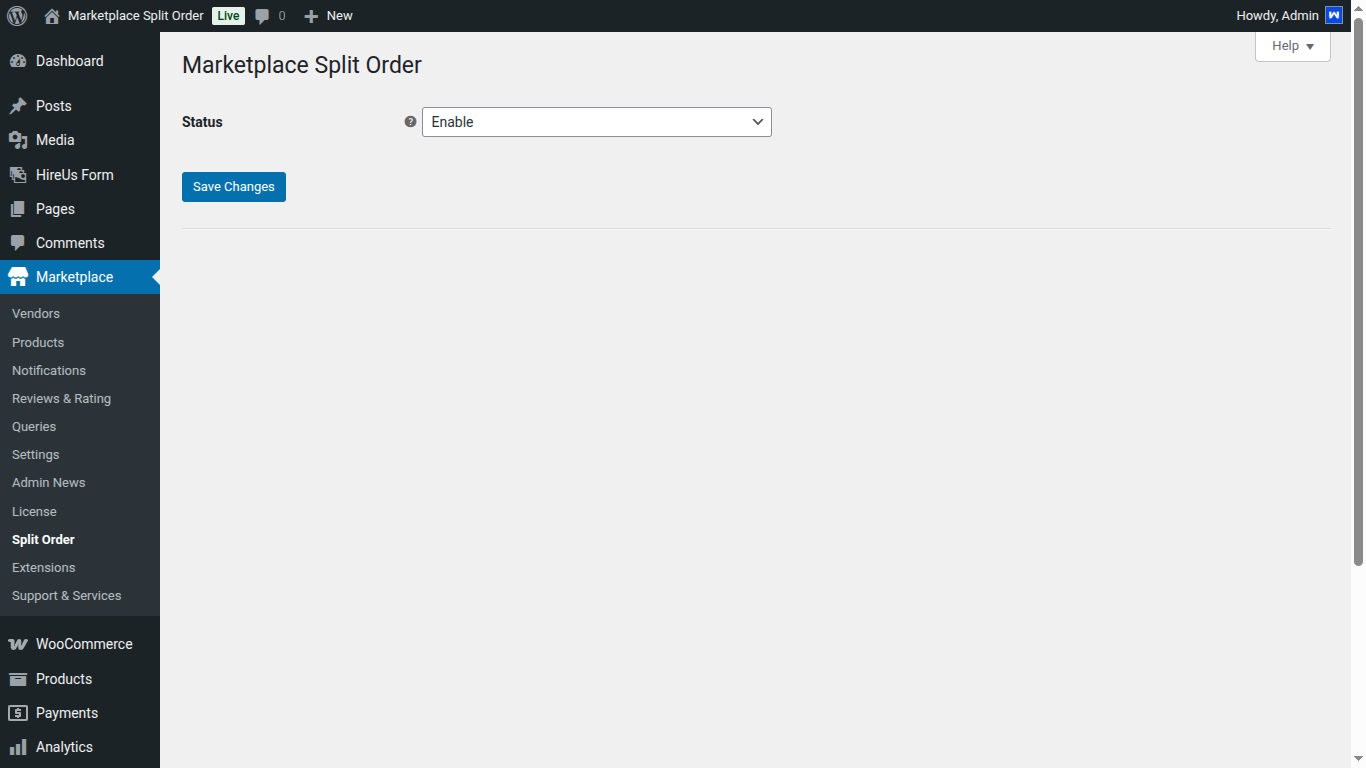Open the Vendors link
This screenshot has height=768, width=1366.
pos(35,313)
